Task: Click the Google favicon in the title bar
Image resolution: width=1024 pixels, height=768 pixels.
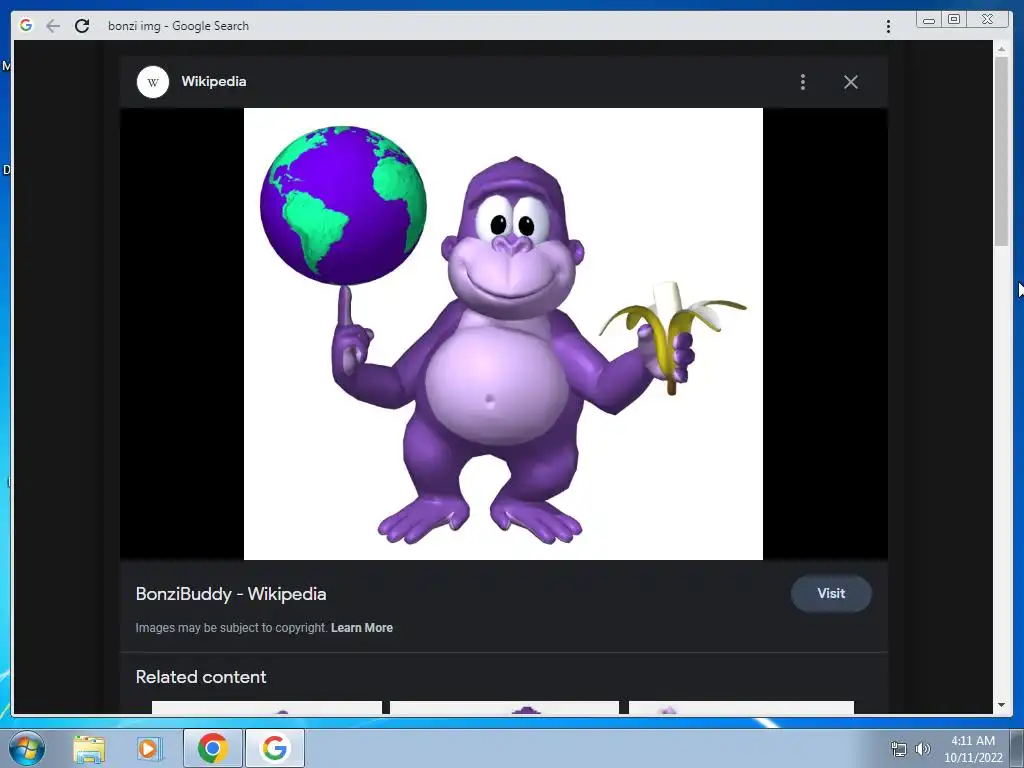Action: tap(26, 25)
